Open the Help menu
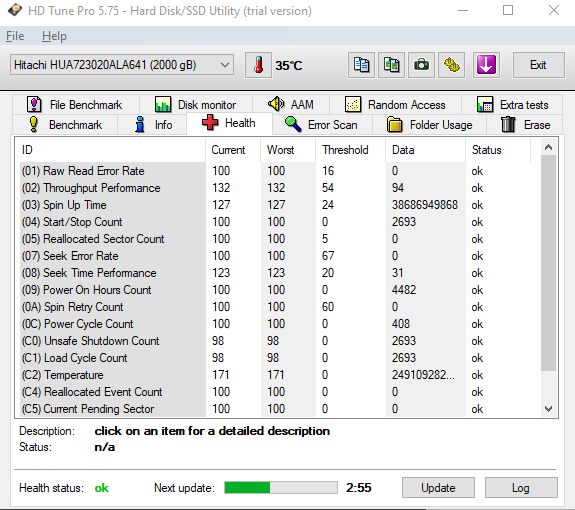This screenshot has width=575, height=510. coord(54,36)
